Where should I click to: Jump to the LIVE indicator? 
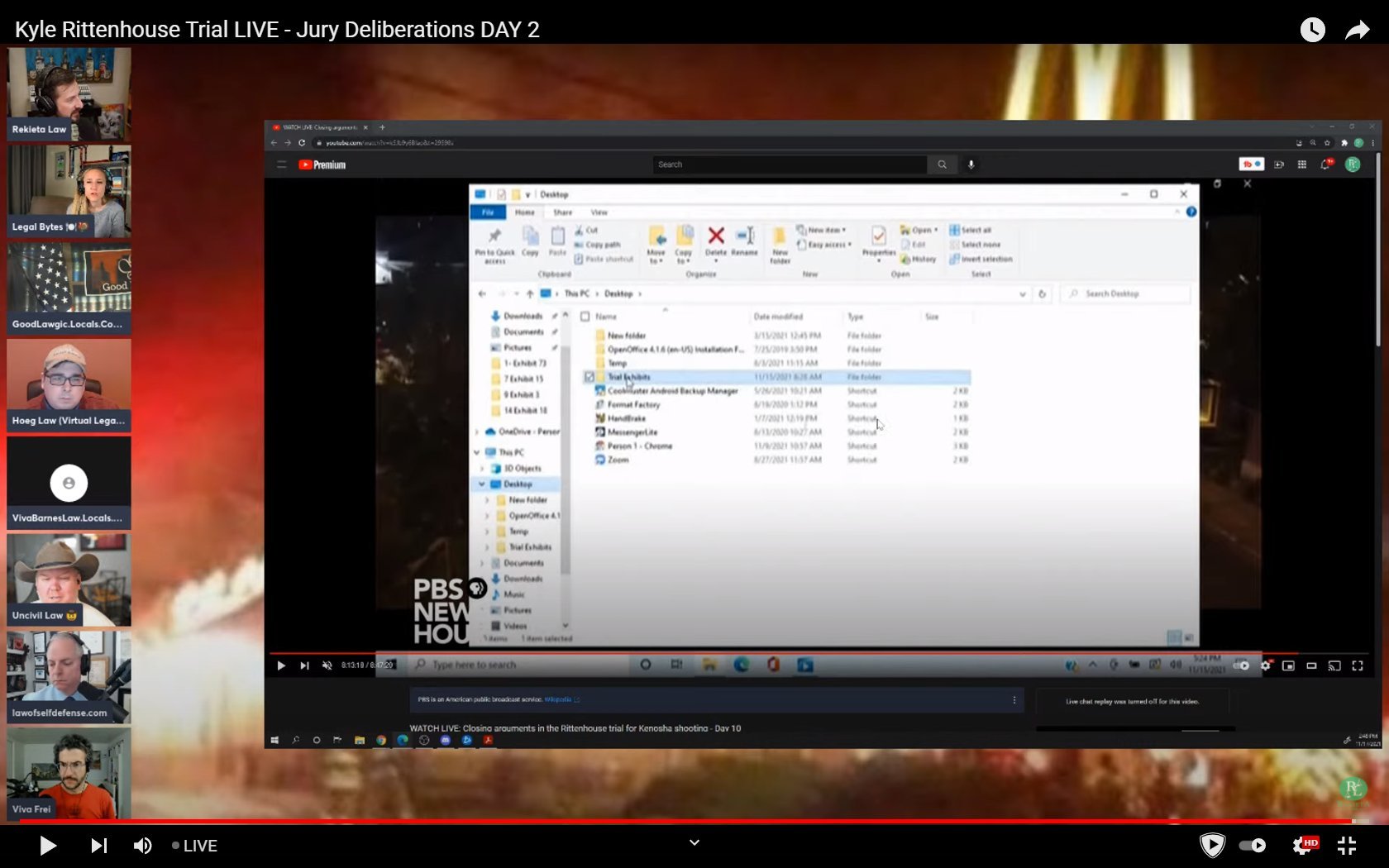click(x=194, y=846)
